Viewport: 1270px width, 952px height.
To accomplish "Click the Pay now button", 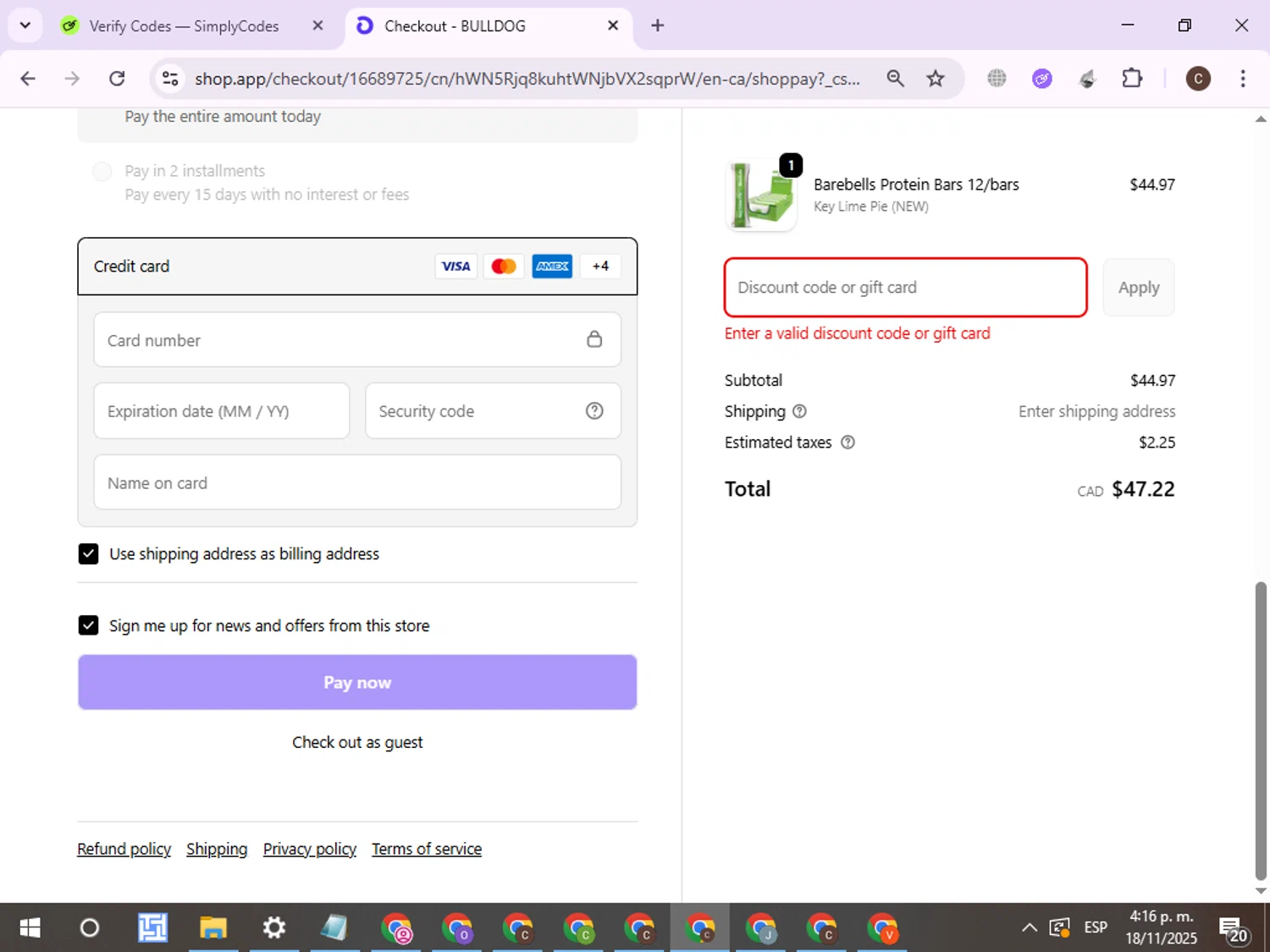I will click(357, 682).
